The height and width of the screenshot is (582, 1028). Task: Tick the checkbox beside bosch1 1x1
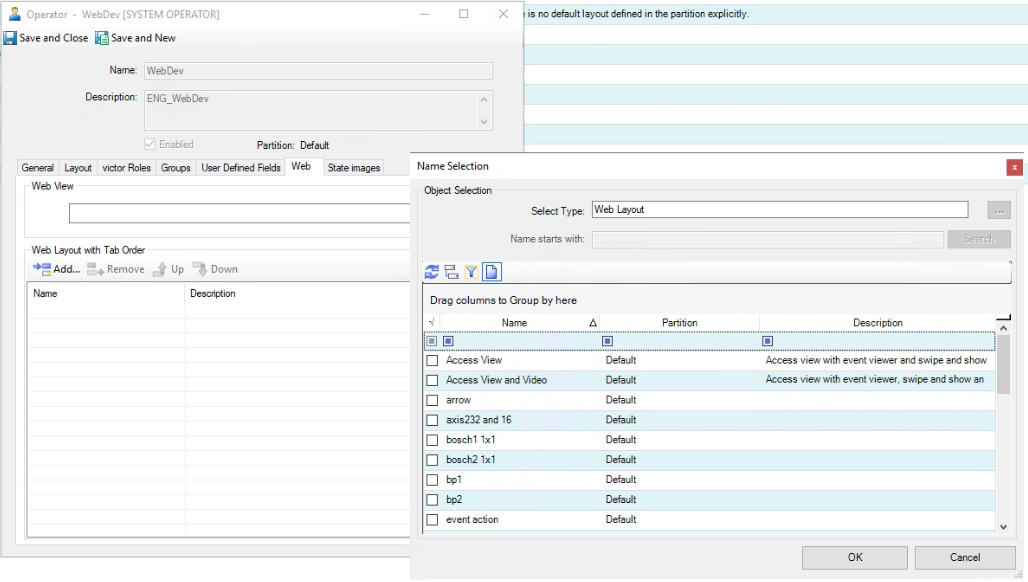click(433, 440)
